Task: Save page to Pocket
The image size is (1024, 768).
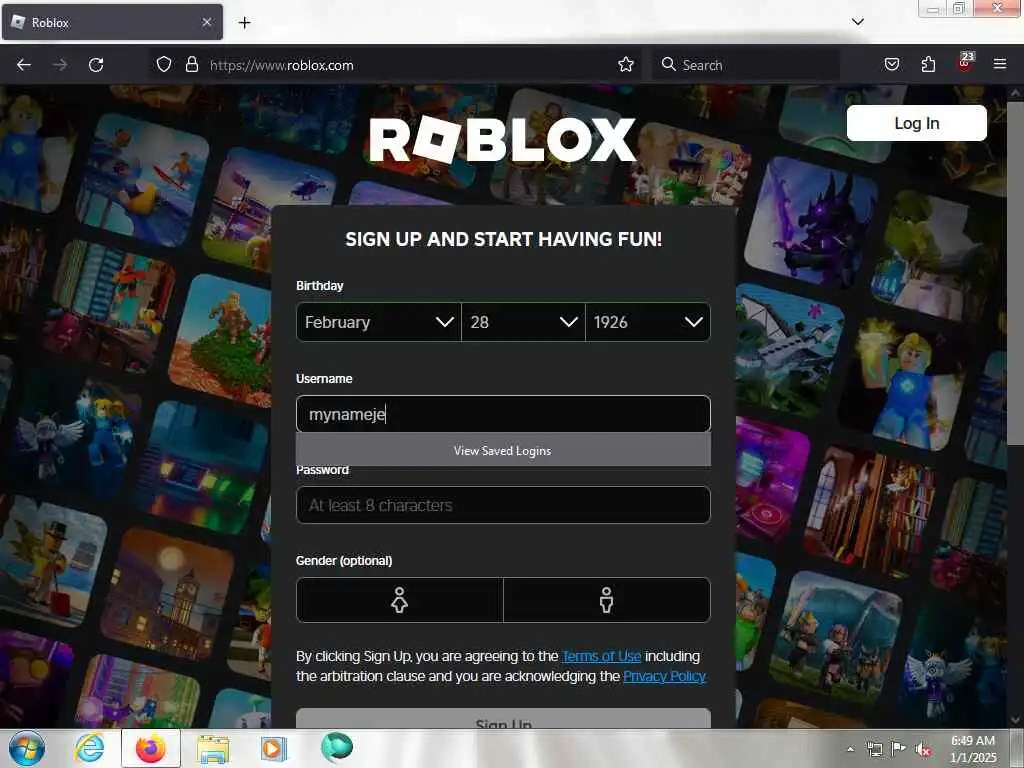Action: pyautogui.click(x=892, y=65)
